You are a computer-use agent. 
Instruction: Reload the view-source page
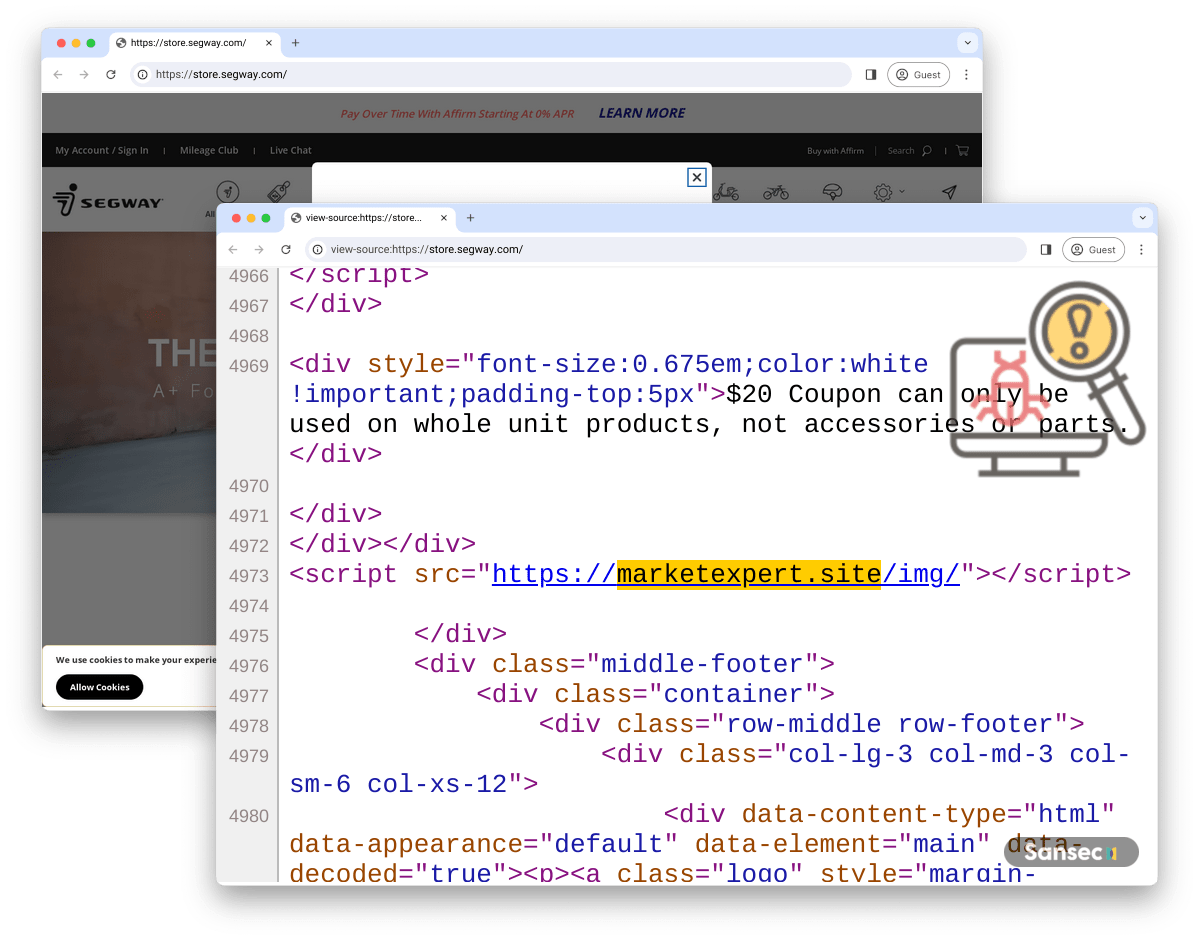(286, 249)
